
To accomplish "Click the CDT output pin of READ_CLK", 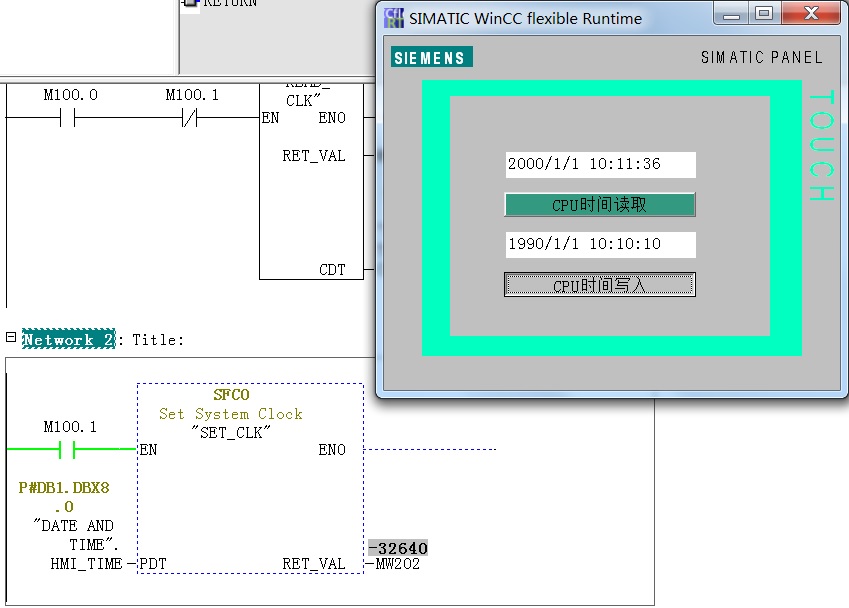I will coord(332,270).
